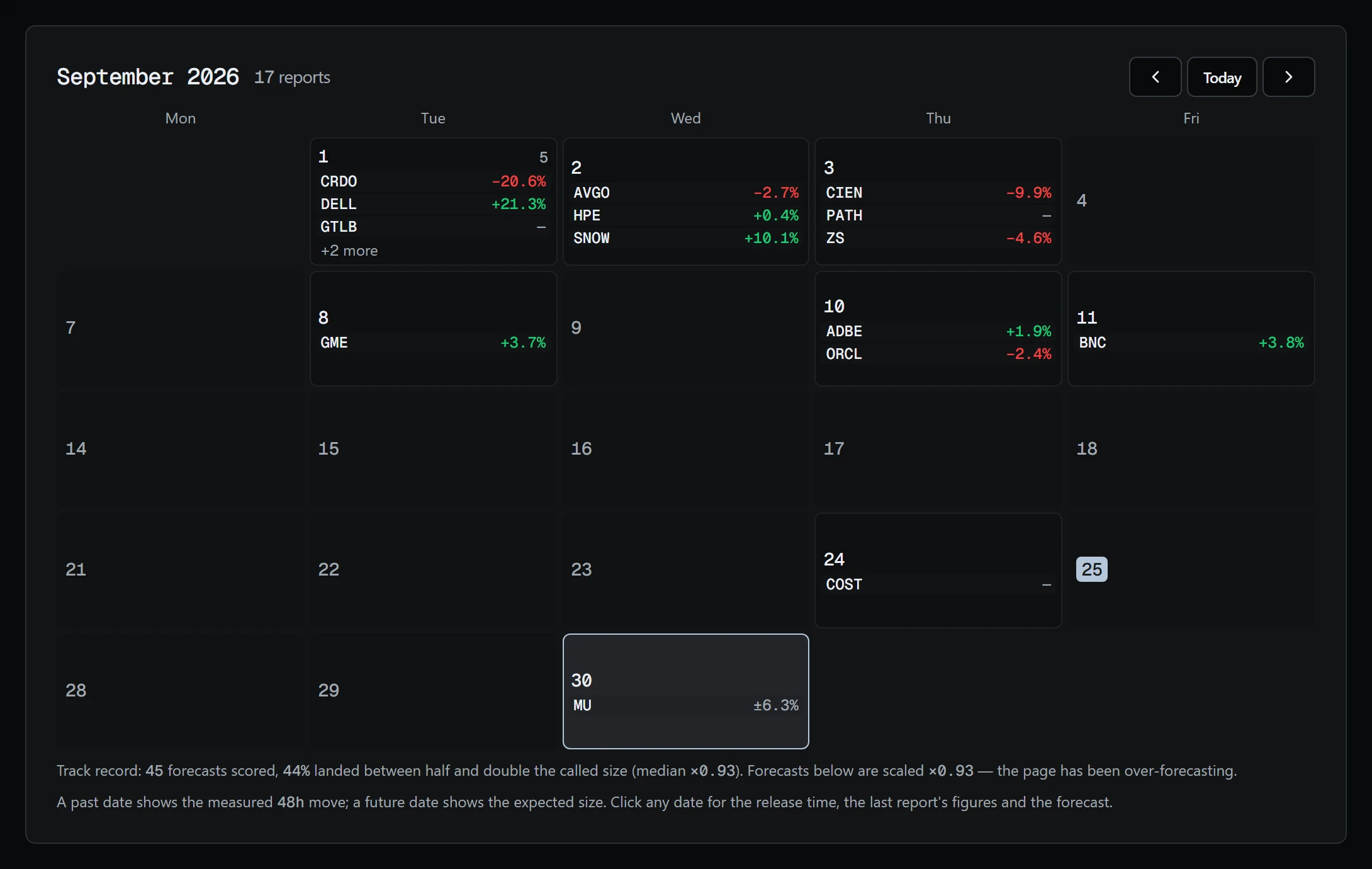
Task: Open the ZS -4.6% row
Action: click(x=938, y=238)
